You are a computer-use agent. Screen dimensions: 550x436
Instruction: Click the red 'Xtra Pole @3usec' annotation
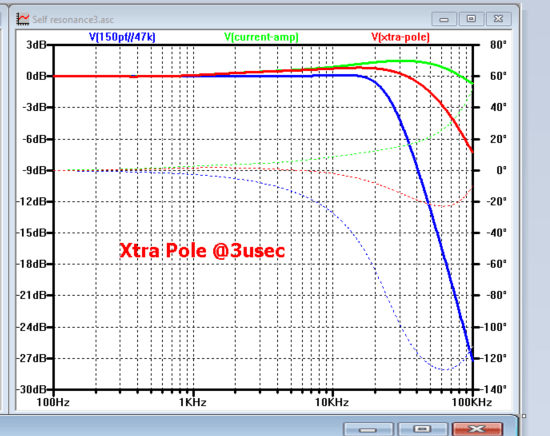202,251
